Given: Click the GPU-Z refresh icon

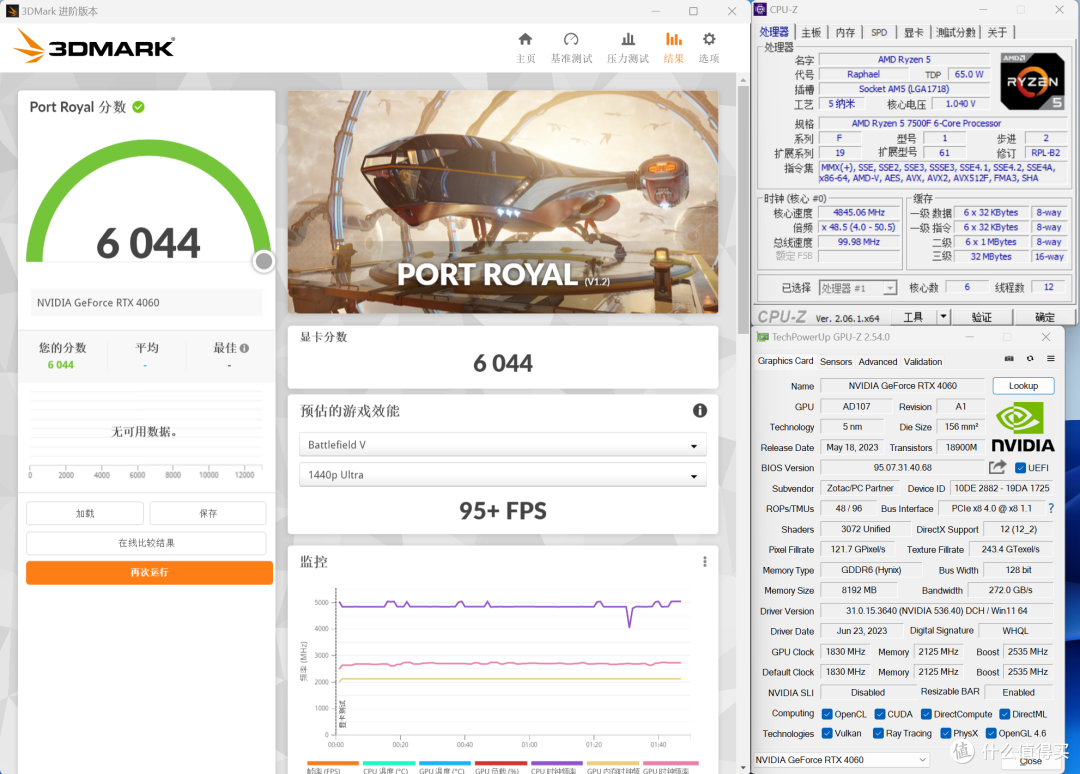Looking at the screenshot, I should tap(1030, 359).
